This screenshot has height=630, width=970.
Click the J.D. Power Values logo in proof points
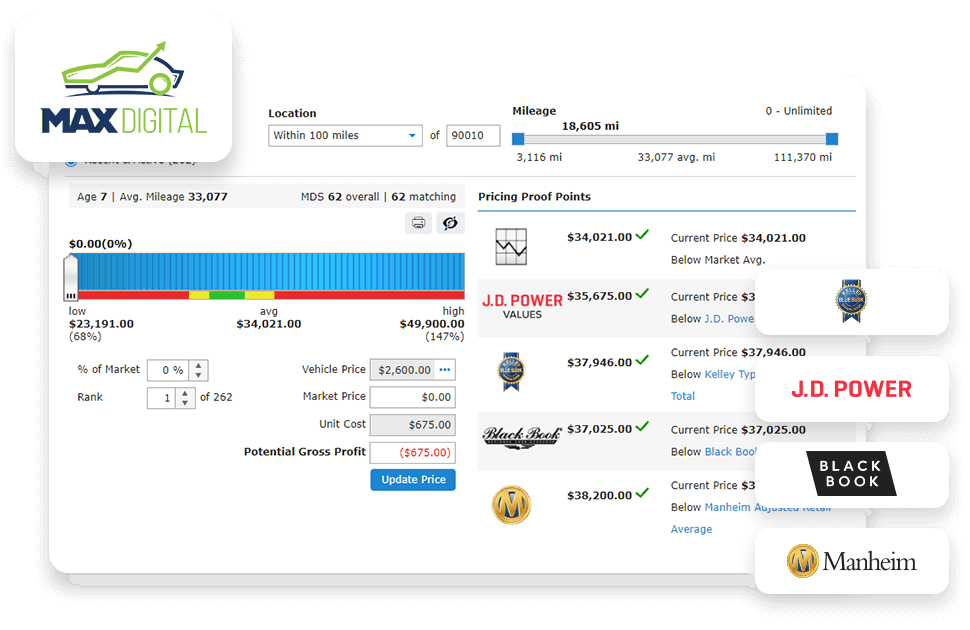coord(522,306)
